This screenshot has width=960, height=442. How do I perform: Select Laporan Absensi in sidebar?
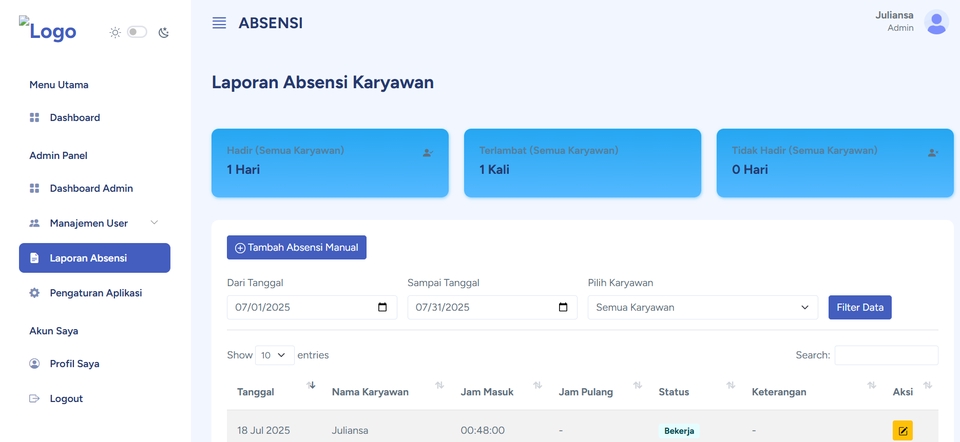(94, 258)
